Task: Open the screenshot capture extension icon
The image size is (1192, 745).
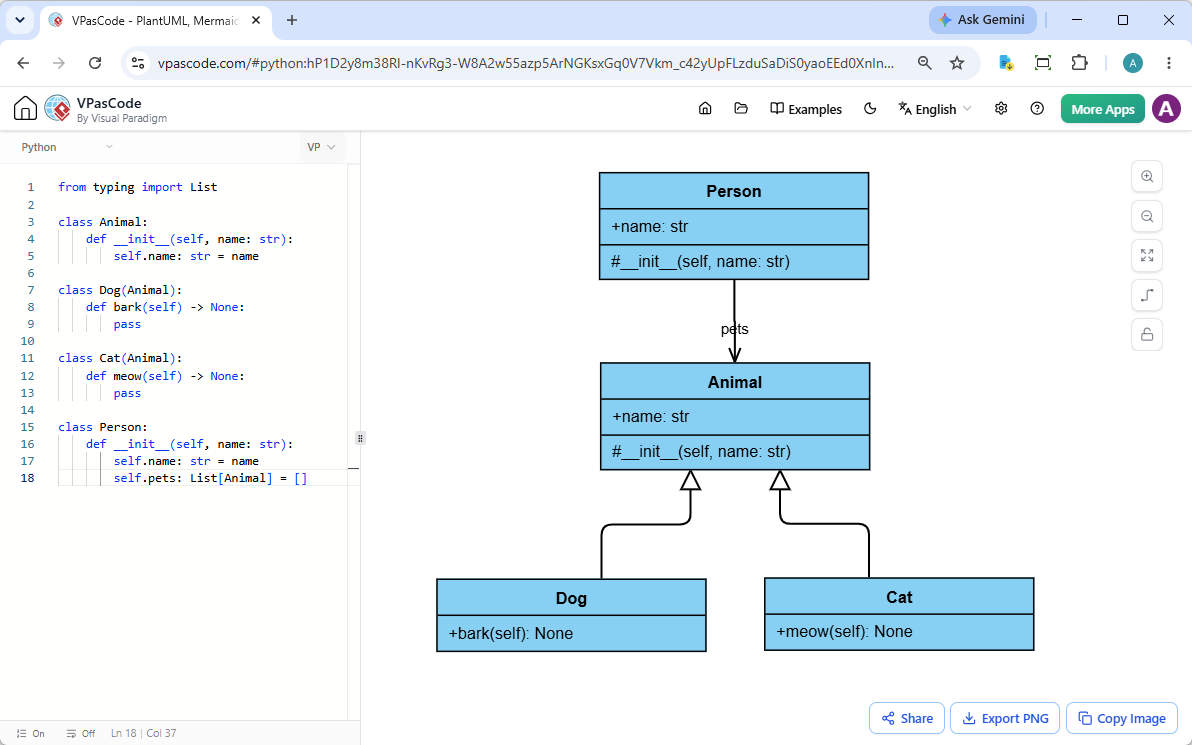Action: [x=1043, y=63]
